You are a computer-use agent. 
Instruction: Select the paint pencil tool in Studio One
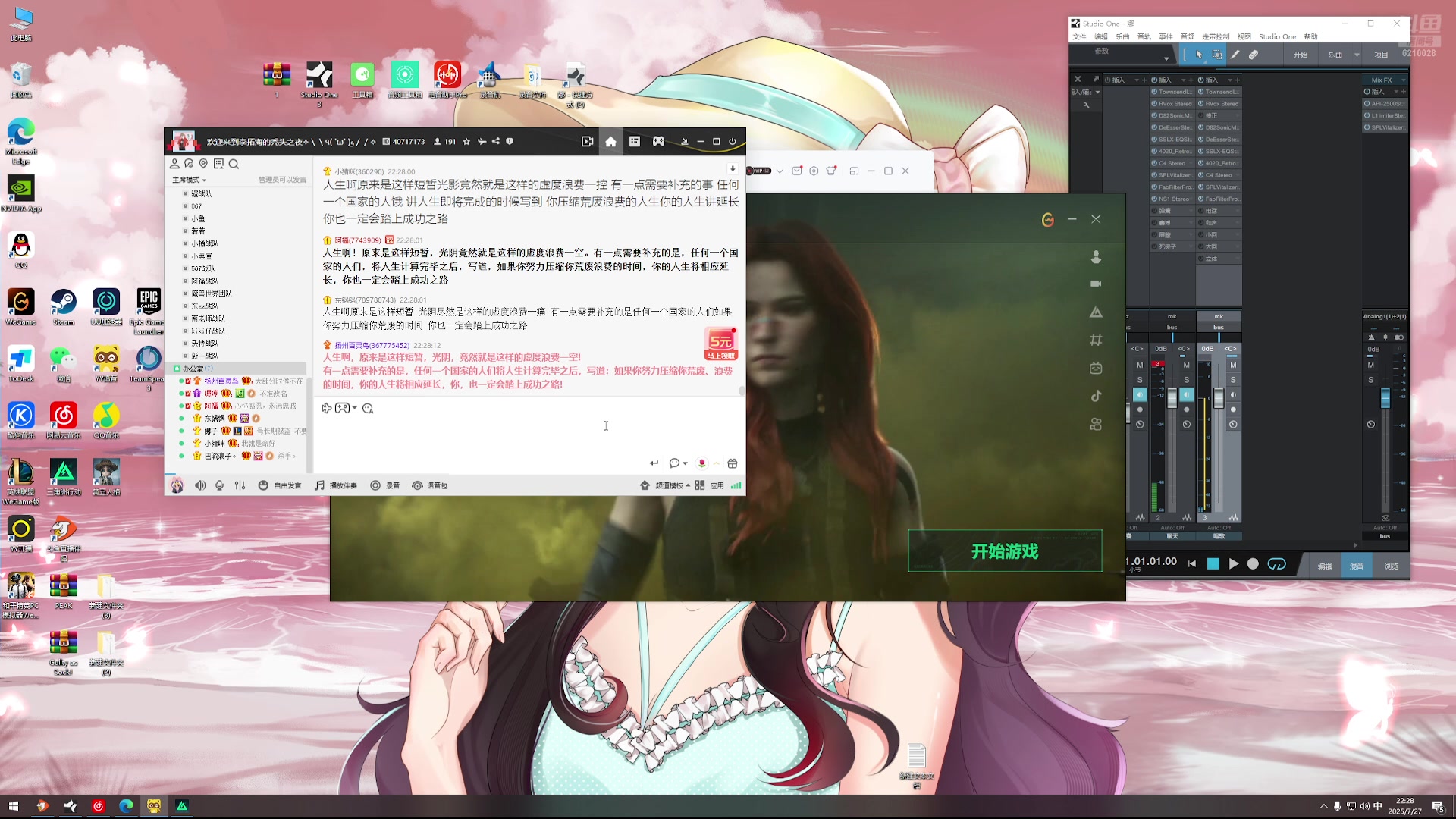1235,55
